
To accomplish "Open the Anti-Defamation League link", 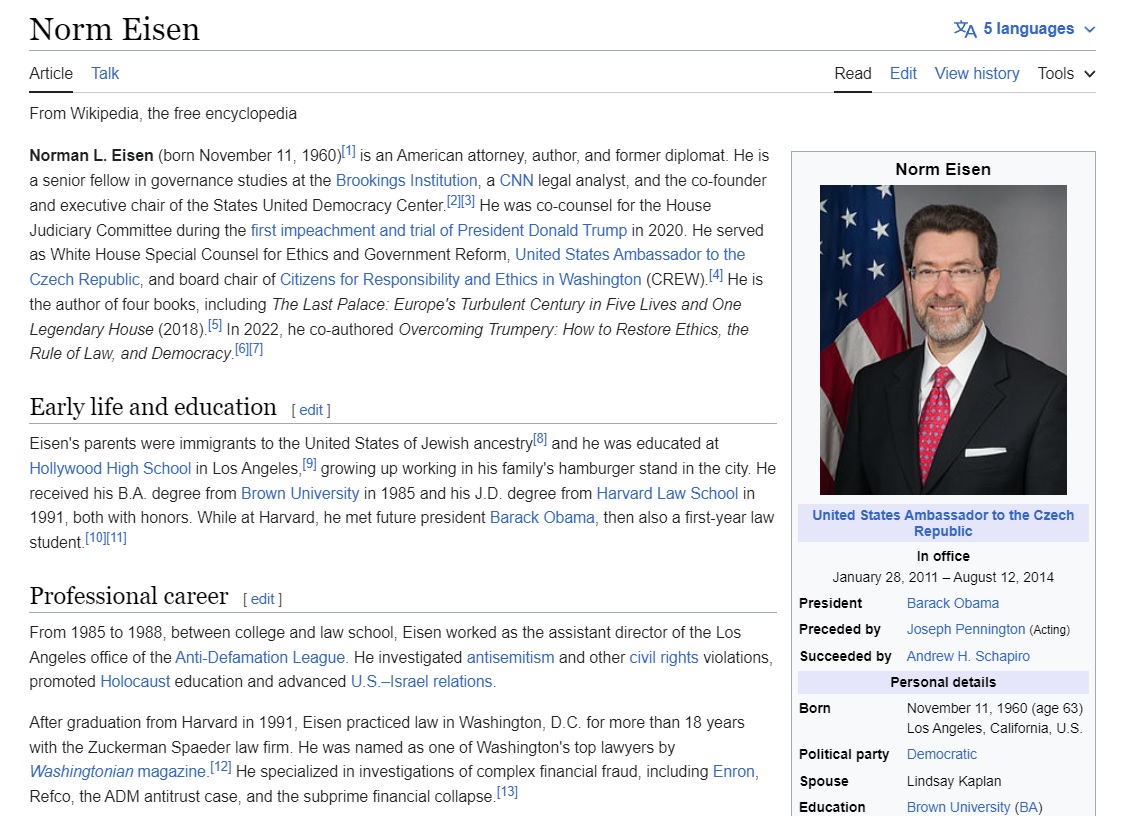I will [260, 658].
